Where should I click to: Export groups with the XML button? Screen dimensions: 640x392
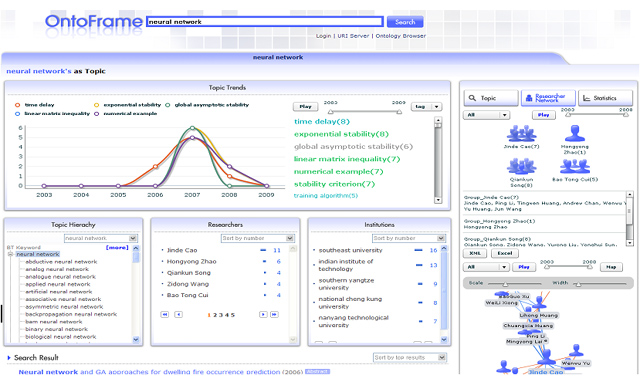pos(475,253)
